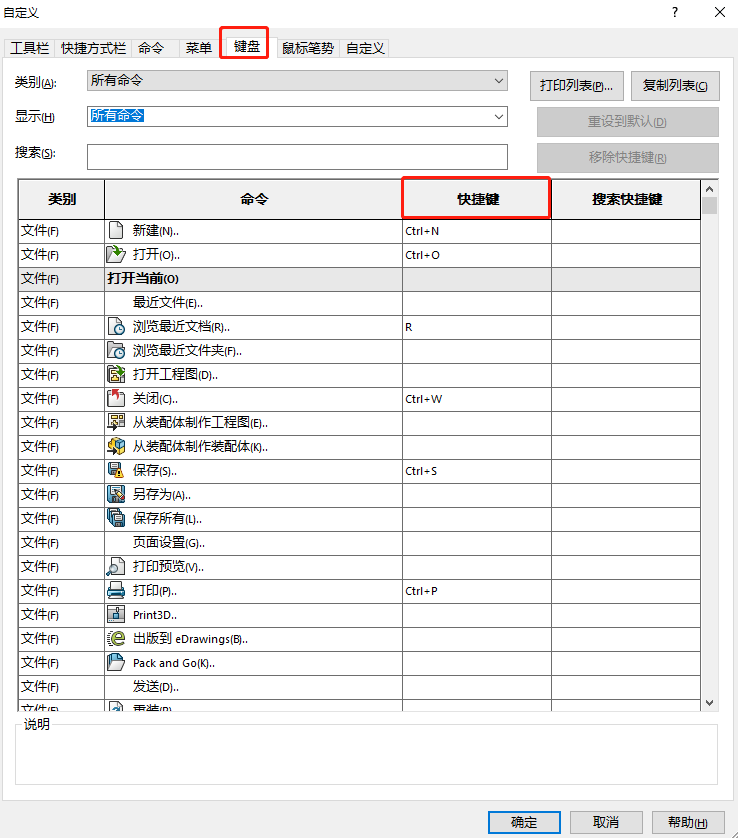Switch to the 工具栏 tab
The image size is (738, 838).
[30, 48]
